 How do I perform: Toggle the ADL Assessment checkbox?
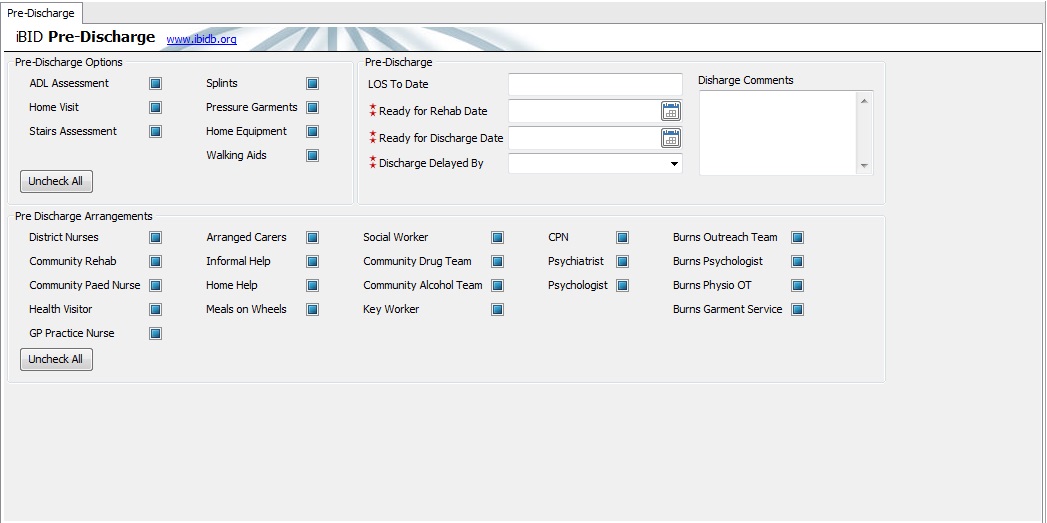point(155,83)
